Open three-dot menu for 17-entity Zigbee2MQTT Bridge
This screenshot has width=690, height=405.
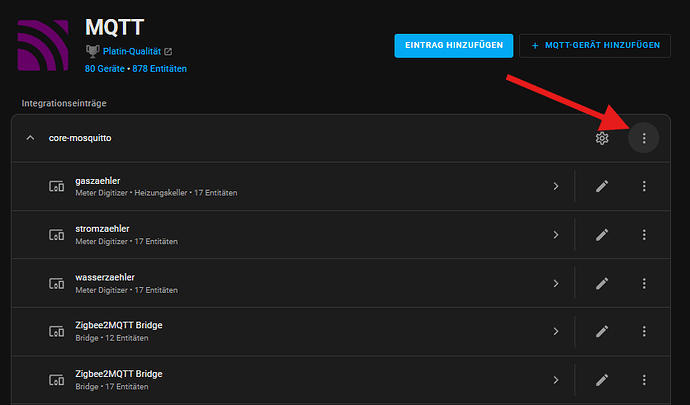(644, 379)
